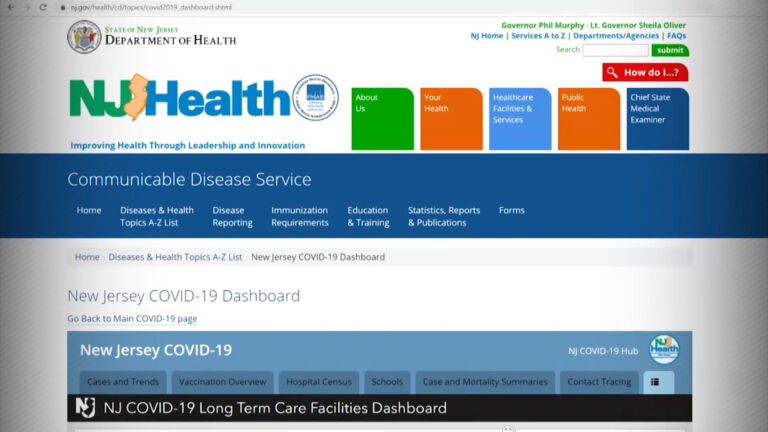
Task: Click Go Back to Main COVID-19 page
Action: point(132,318)
